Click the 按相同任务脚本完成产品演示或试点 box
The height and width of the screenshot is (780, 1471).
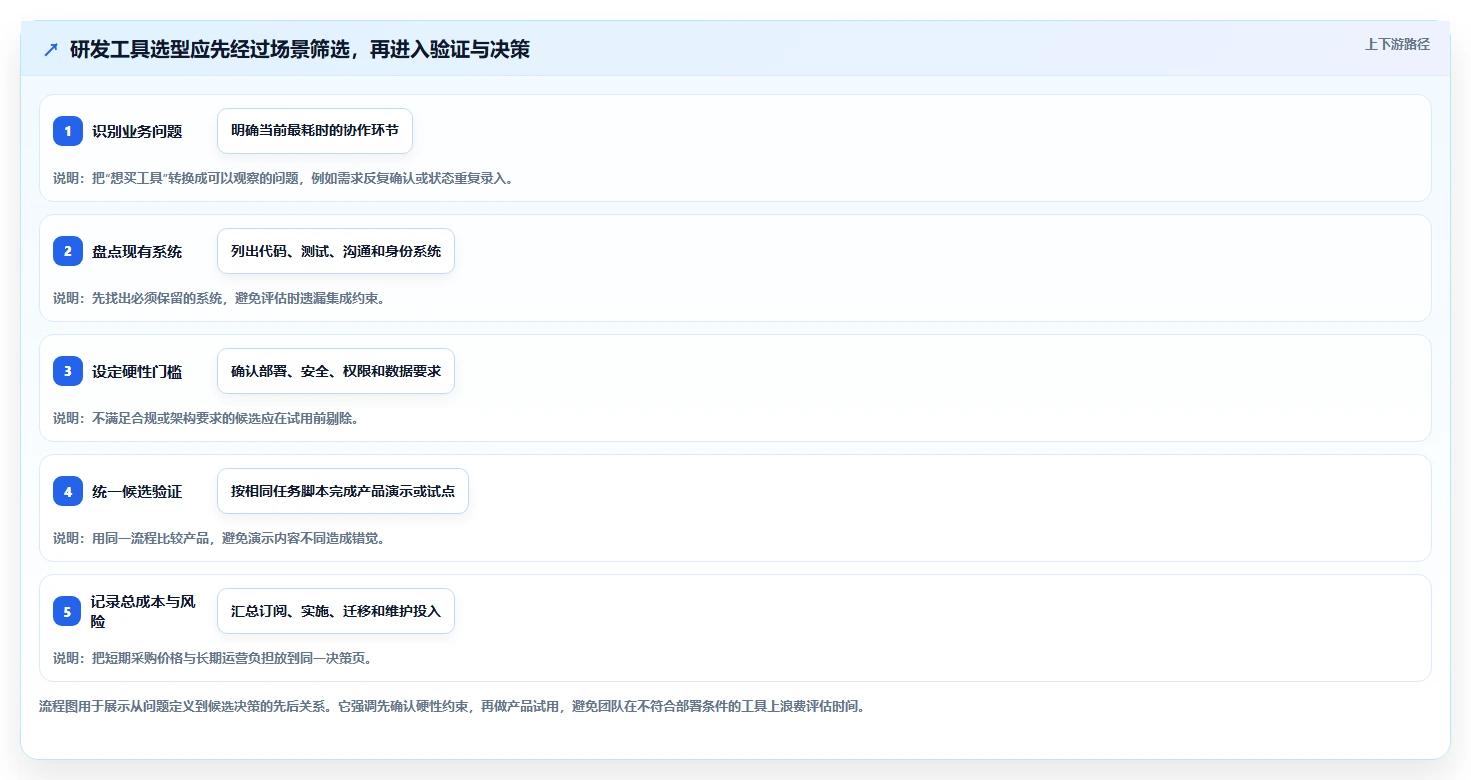click(x=343, y=491)
